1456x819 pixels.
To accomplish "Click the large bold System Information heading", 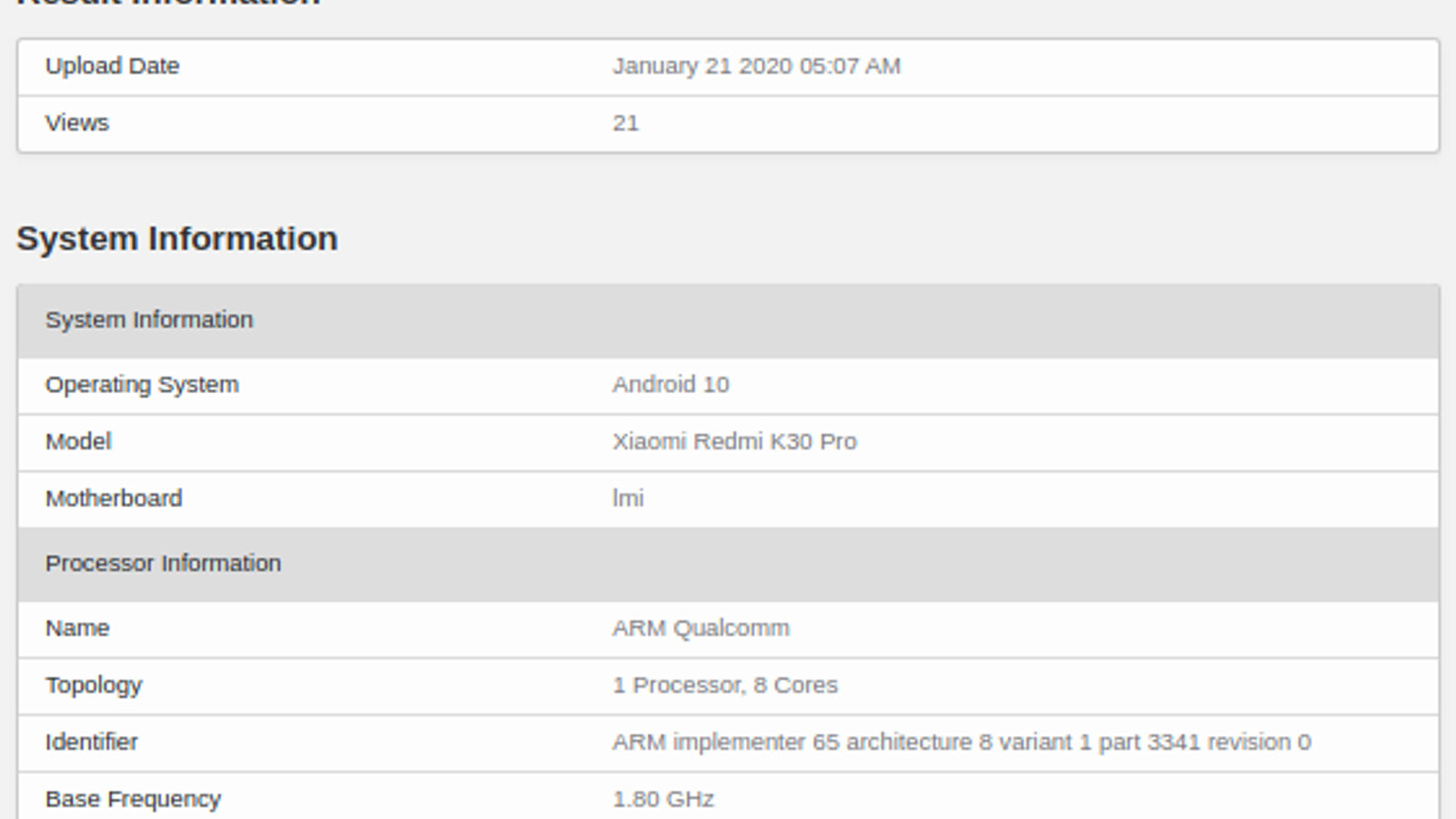I will click(177, 238).
